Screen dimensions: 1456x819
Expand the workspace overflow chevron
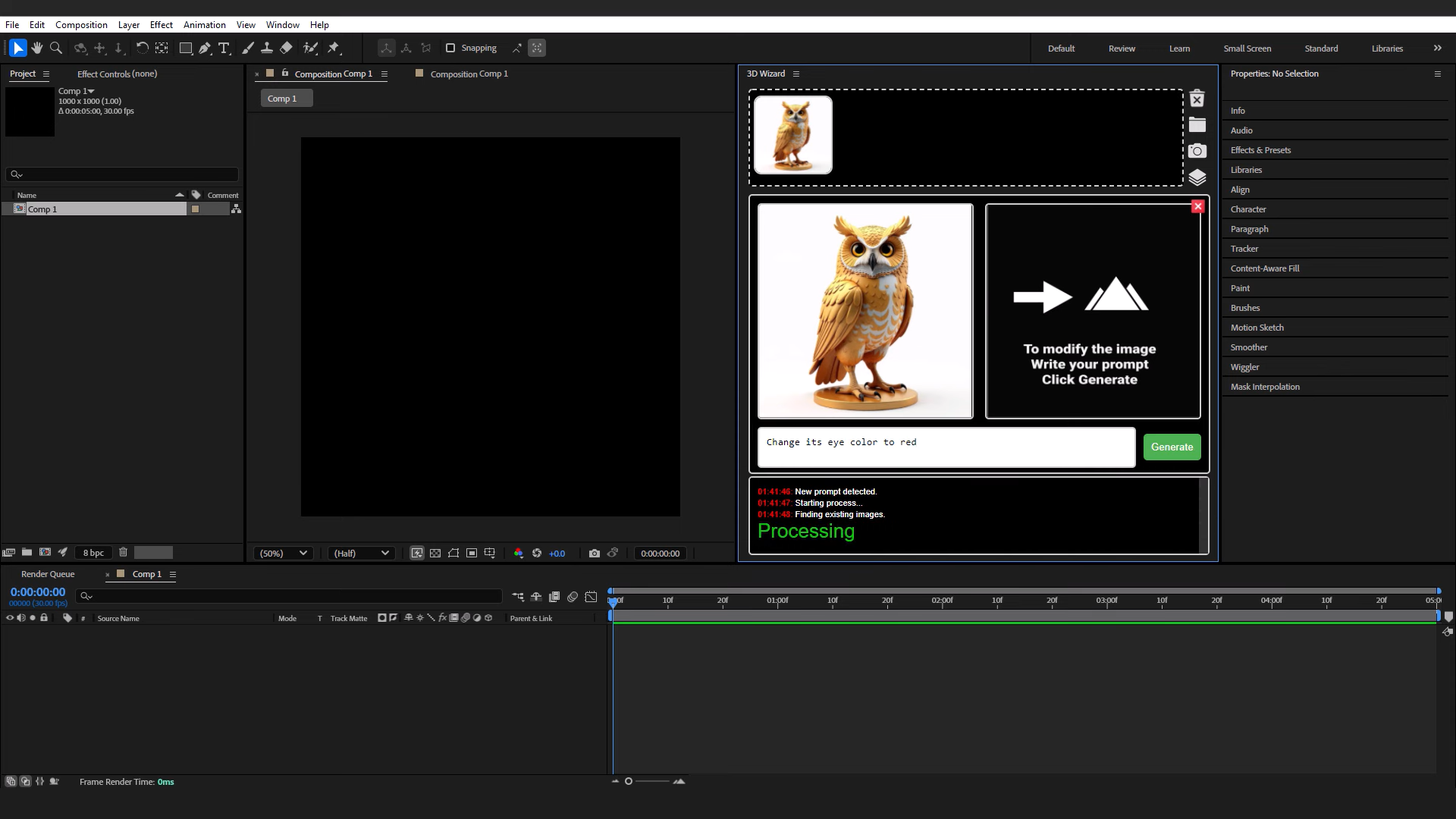pyautogui.click(x=1437, y=48)
